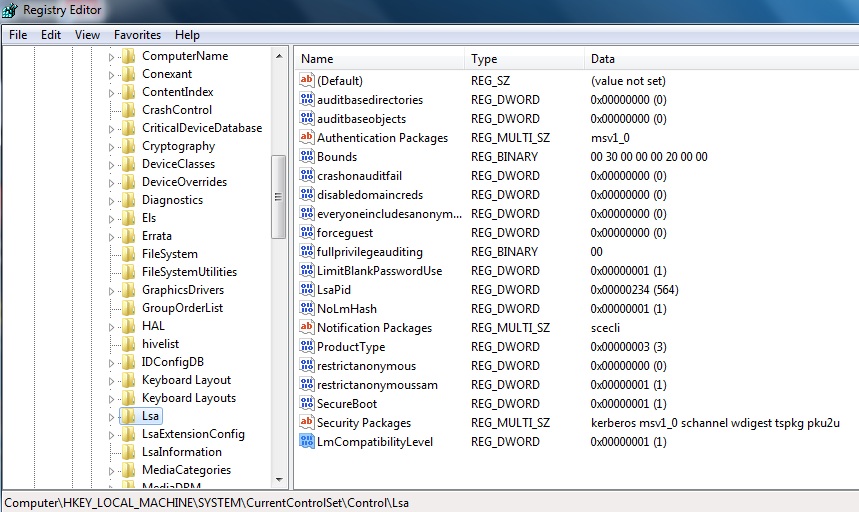Click the Notification Packages multi-string icon
Image resolution: width=859 pixels, height=512 pixels.
click(307, 327)
